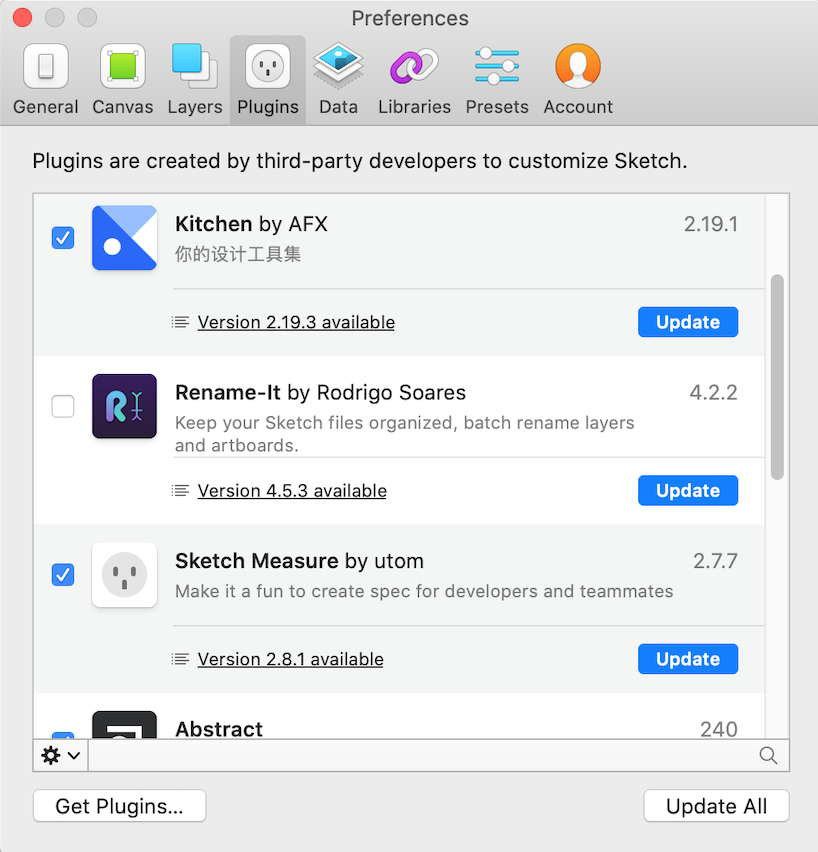This screenshot has height=852, width=818.
Task: Click the Sketch Measure plugin icon
Action: coord(124,575)
